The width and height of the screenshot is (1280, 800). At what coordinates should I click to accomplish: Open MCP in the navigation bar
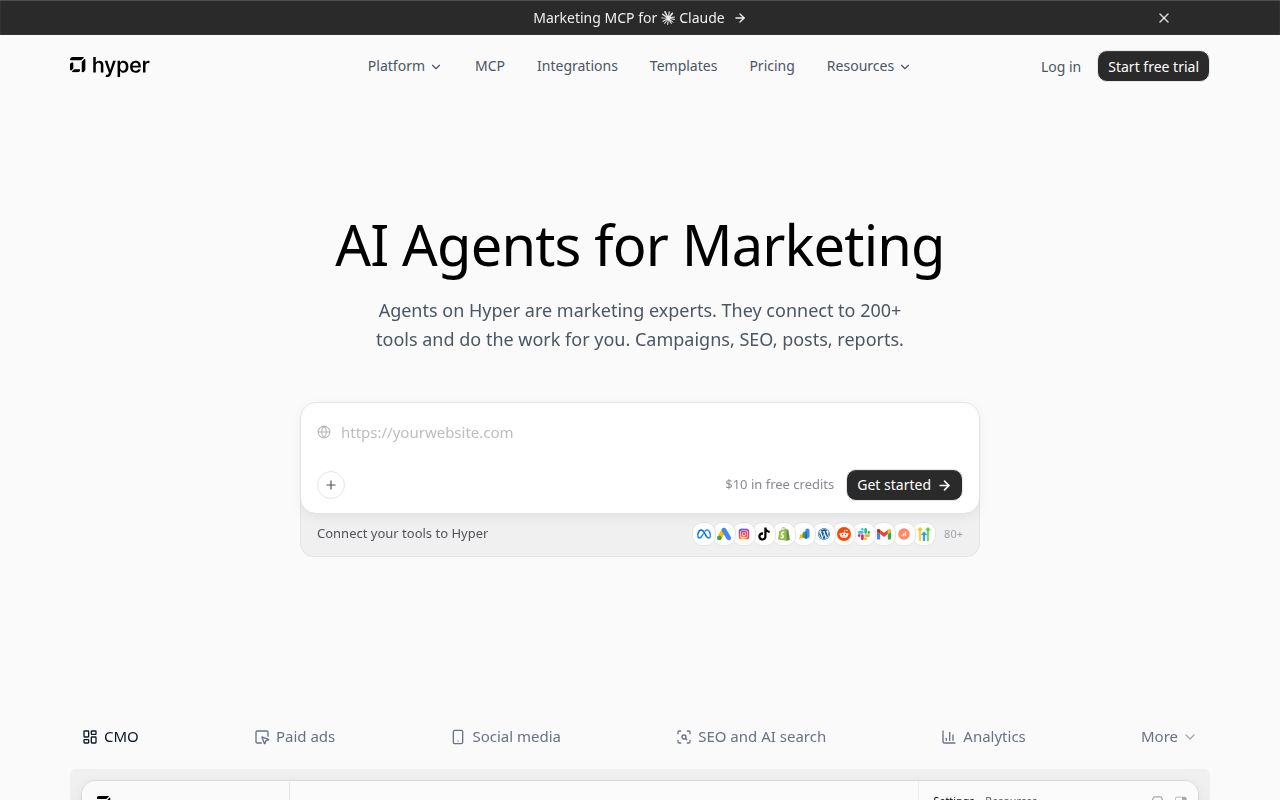point(490,66)
